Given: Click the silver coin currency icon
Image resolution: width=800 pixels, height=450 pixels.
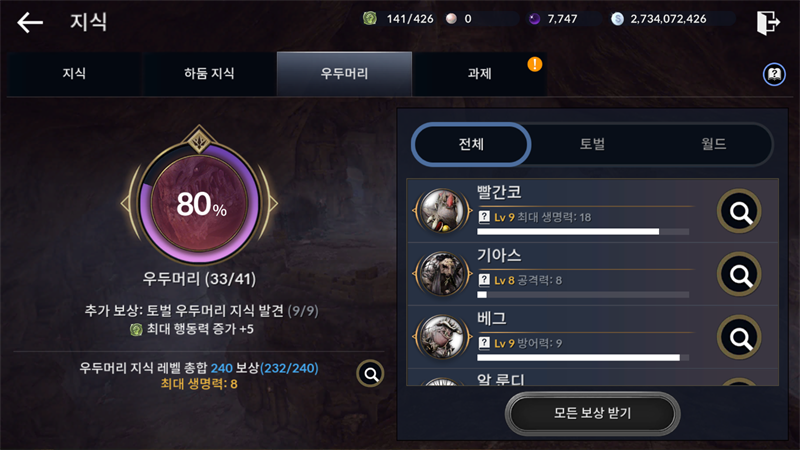Looking at the screenshot, I should (617, 19).
